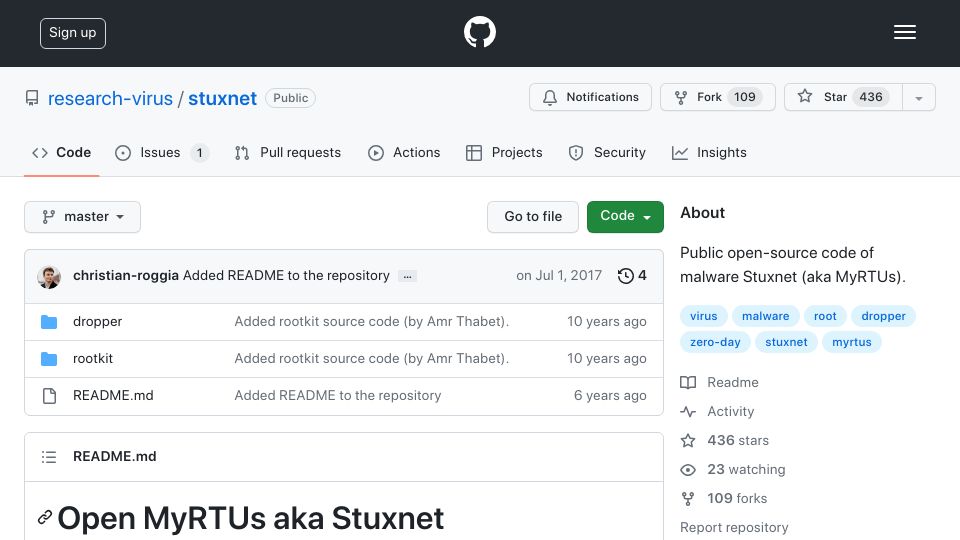
Task: Select the root topic tag
Action: [825, 316]
